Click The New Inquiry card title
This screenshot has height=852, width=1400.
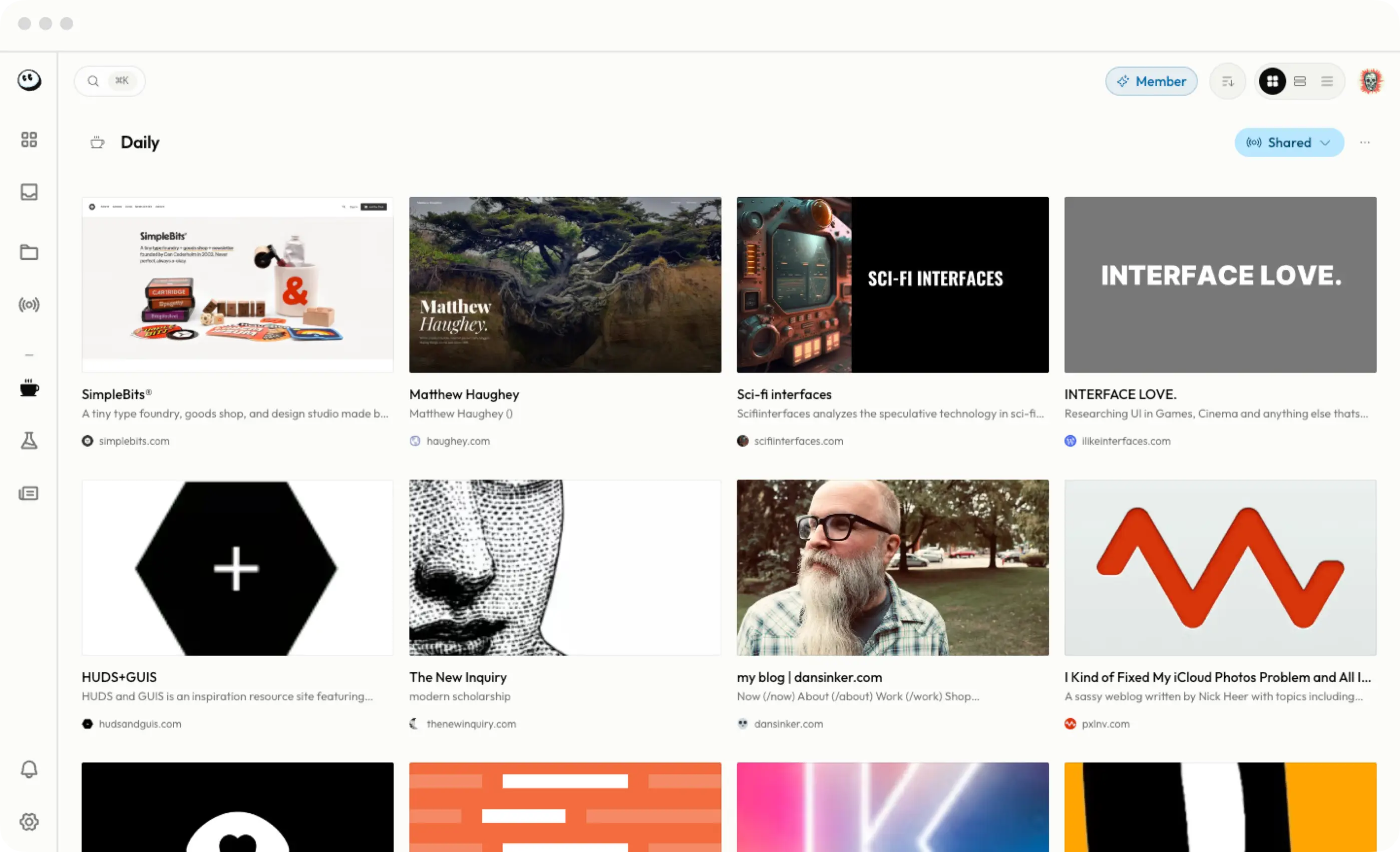point(458,677)
